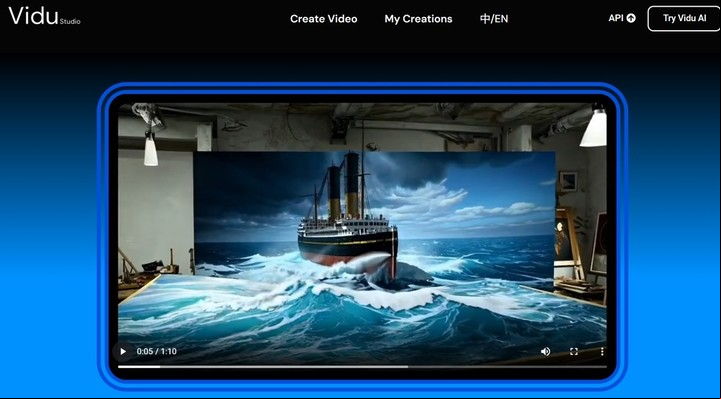
Task: Open the three-dot more options menu
Action: 602,352
